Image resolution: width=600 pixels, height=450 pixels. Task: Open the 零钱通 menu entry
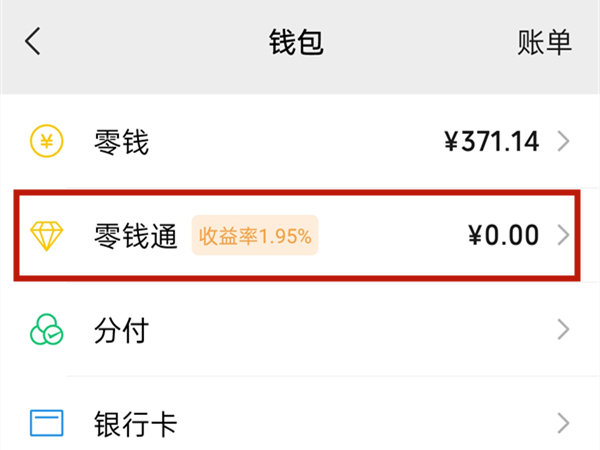coord(135,236)
